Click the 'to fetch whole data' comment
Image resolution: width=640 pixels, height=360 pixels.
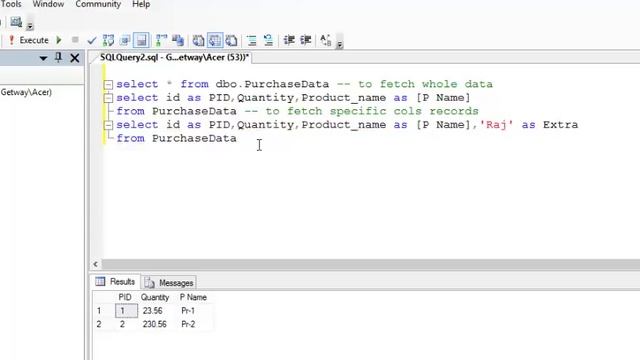pos(426,84)
